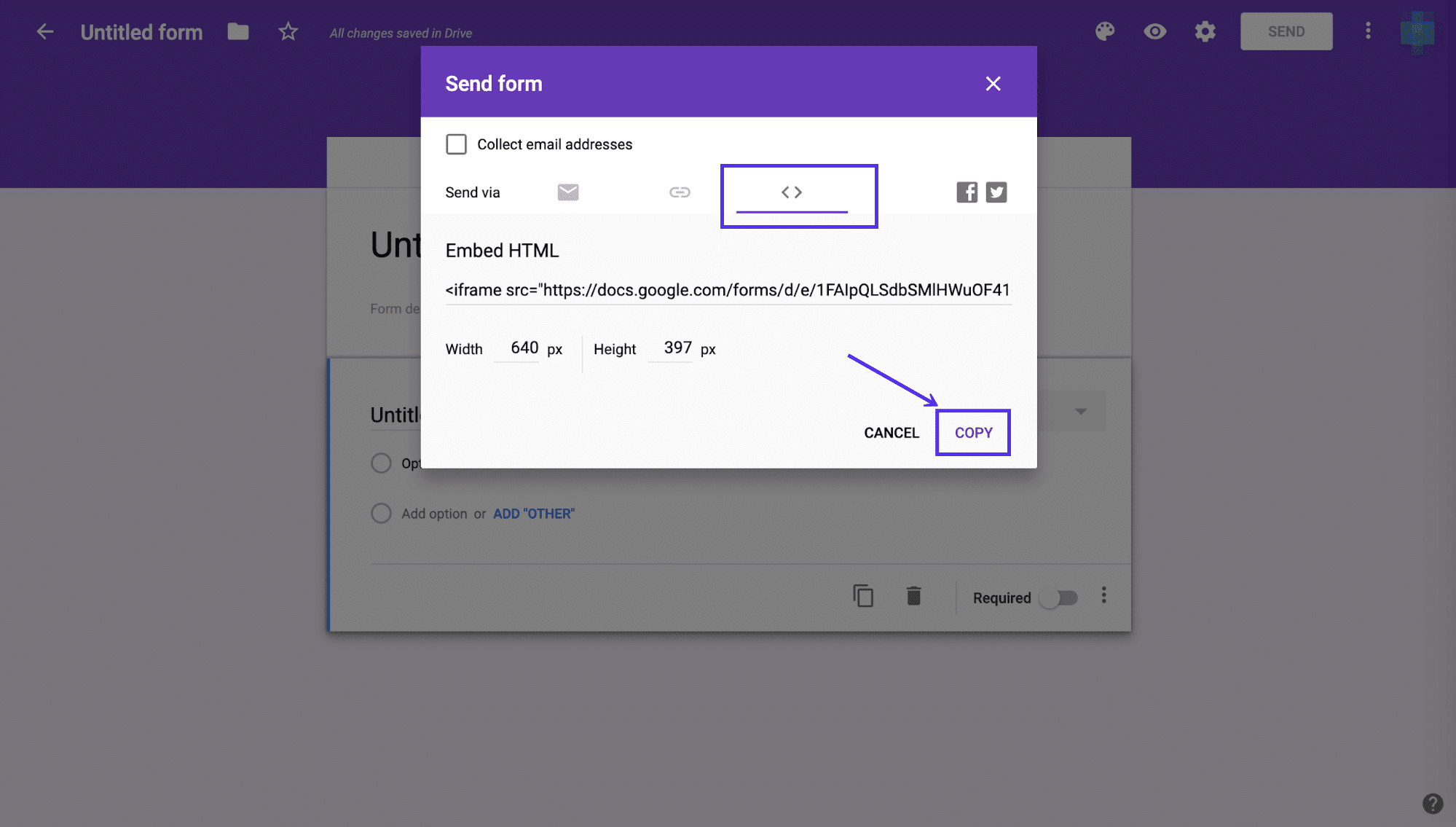Viewport: 1456px width, 827px height.
Task: Click CANCEL to dismiss the dialog
Action: [x=891, y=432]
